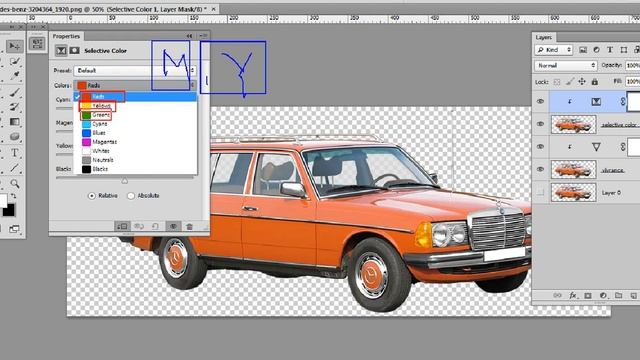The image size is (640, 360).
Task: Clip adjustment to layer in Properties footer
Action: coord(122,226)
